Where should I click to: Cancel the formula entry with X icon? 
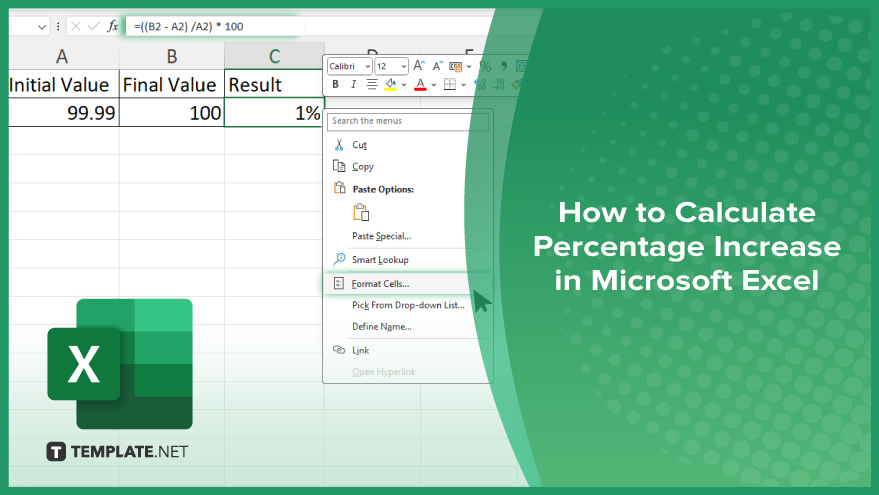coord(76,26)
